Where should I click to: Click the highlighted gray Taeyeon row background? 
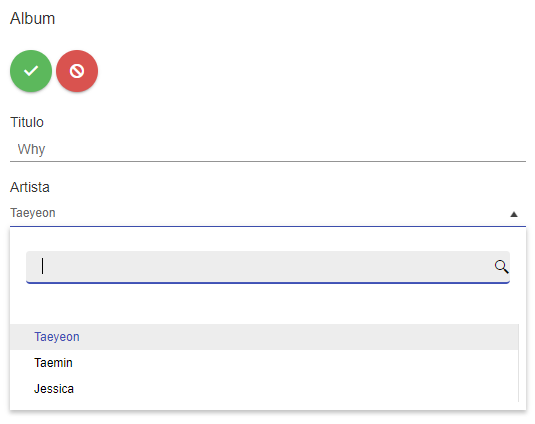[264, 337]
